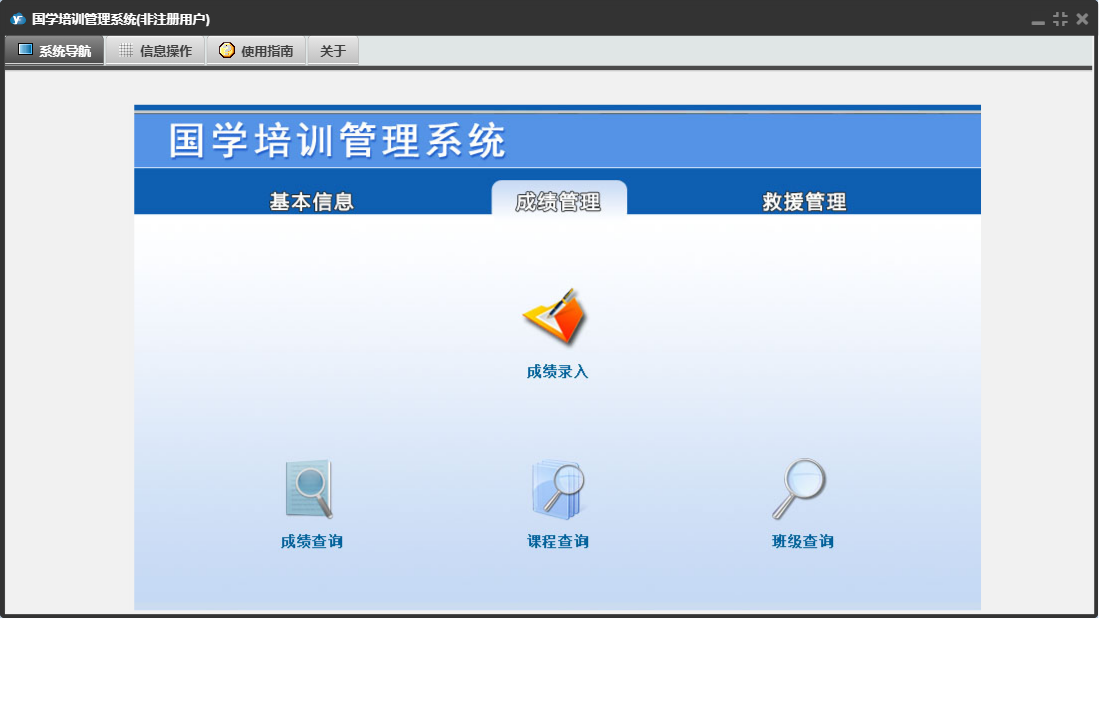Image resolution: width=1099 pixels, height=723 pixels.
Task: Click the app logo in title bar
Action: (18, 19)
